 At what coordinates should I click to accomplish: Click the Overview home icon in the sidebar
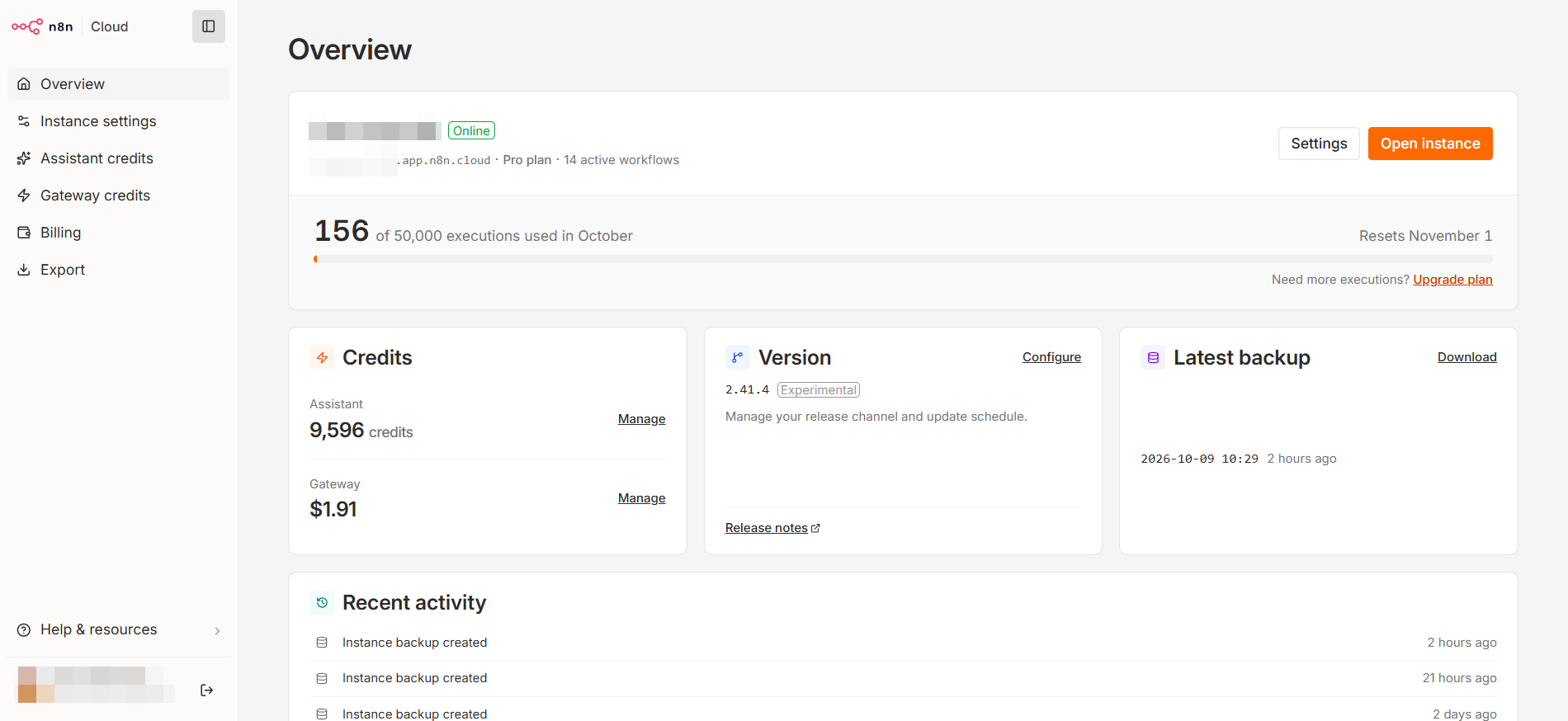[24, 84]
